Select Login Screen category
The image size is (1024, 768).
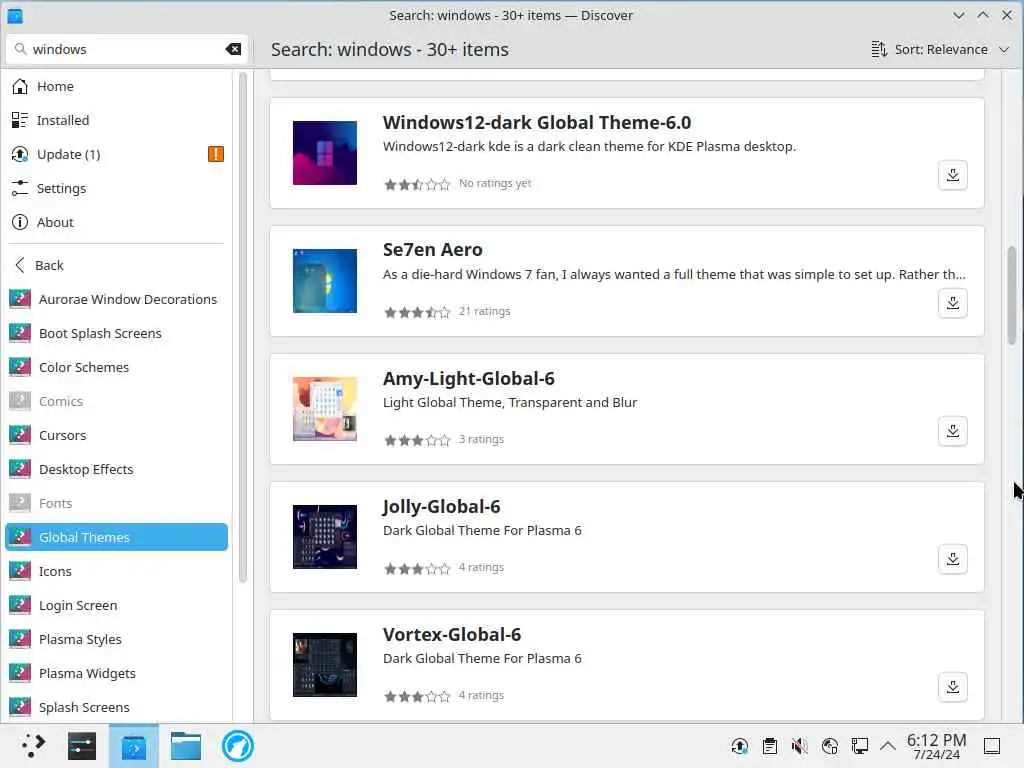coord(116,605)
